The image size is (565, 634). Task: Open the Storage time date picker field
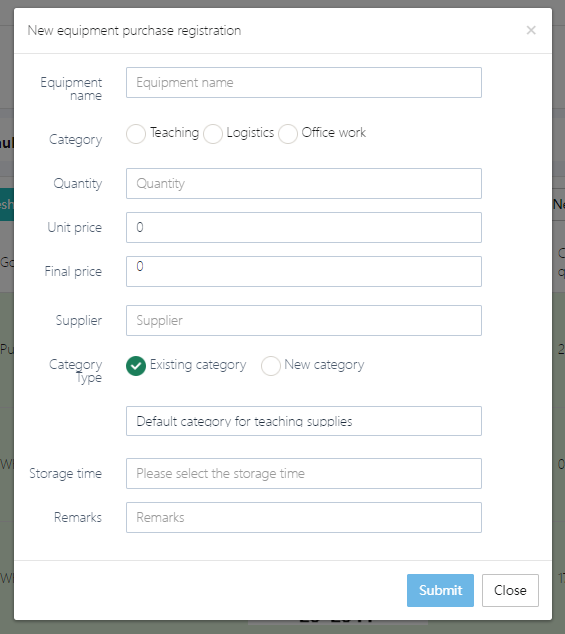pyautogui.click(x=304, y=473)
